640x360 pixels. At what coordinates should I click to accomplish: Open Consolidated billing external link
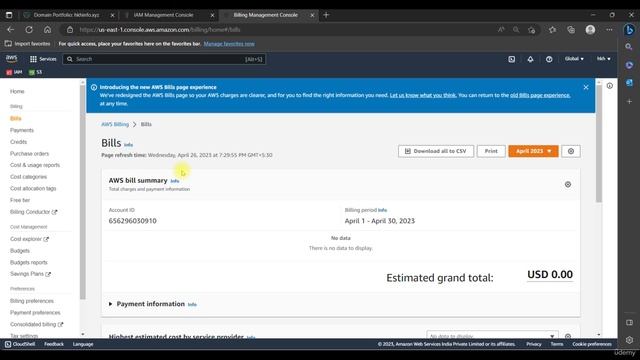click(x=37, y=324)
